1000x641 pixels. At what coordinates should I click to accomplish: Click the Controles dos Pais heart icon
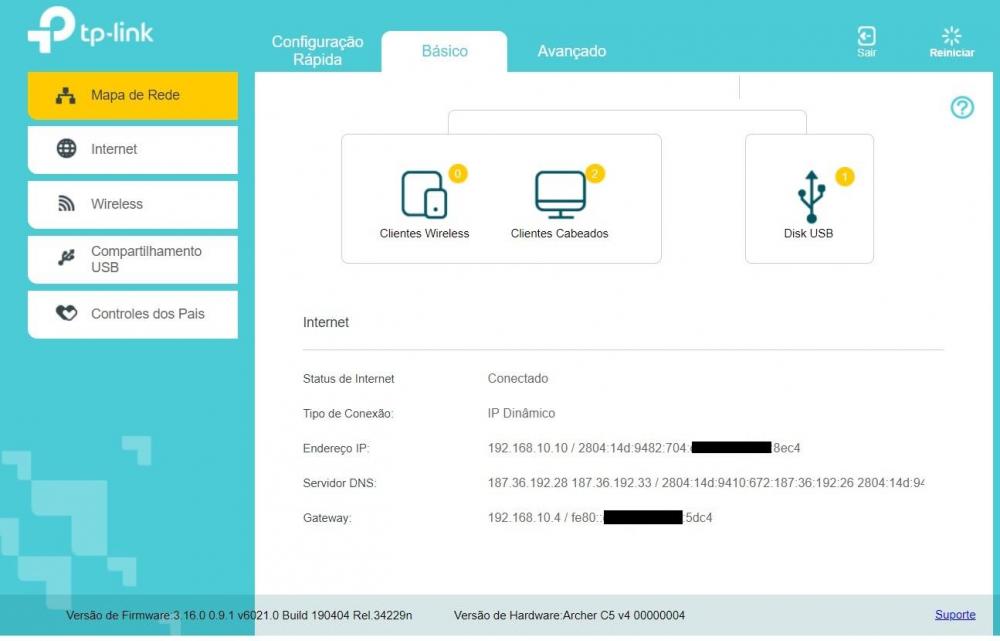coord(67,314)
